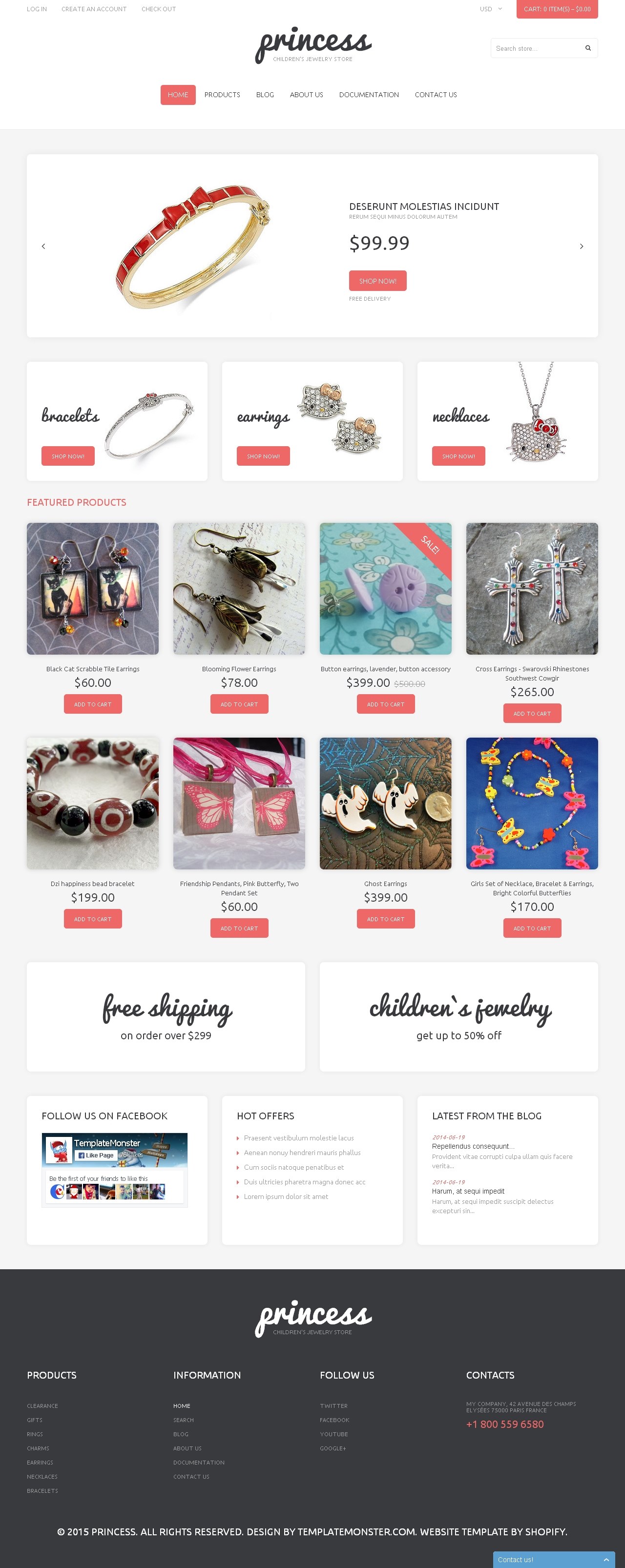Click the Create an Account link
The height and width of the screenshot is (1568, 625).
[x=94, y=9]
